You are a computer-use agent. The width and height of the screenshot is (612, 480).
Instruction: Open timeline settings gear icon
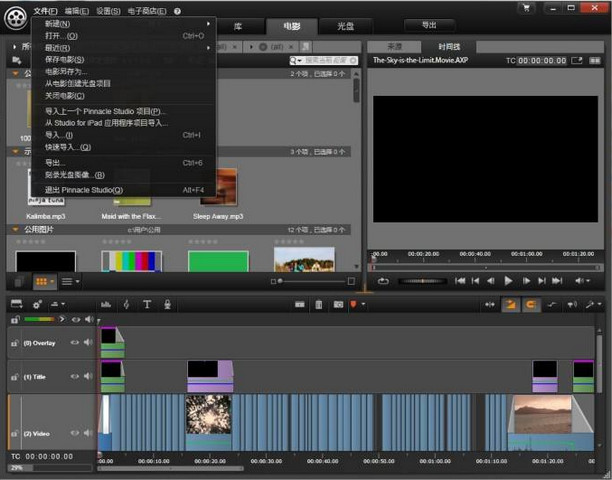click(x=37, y=304)
